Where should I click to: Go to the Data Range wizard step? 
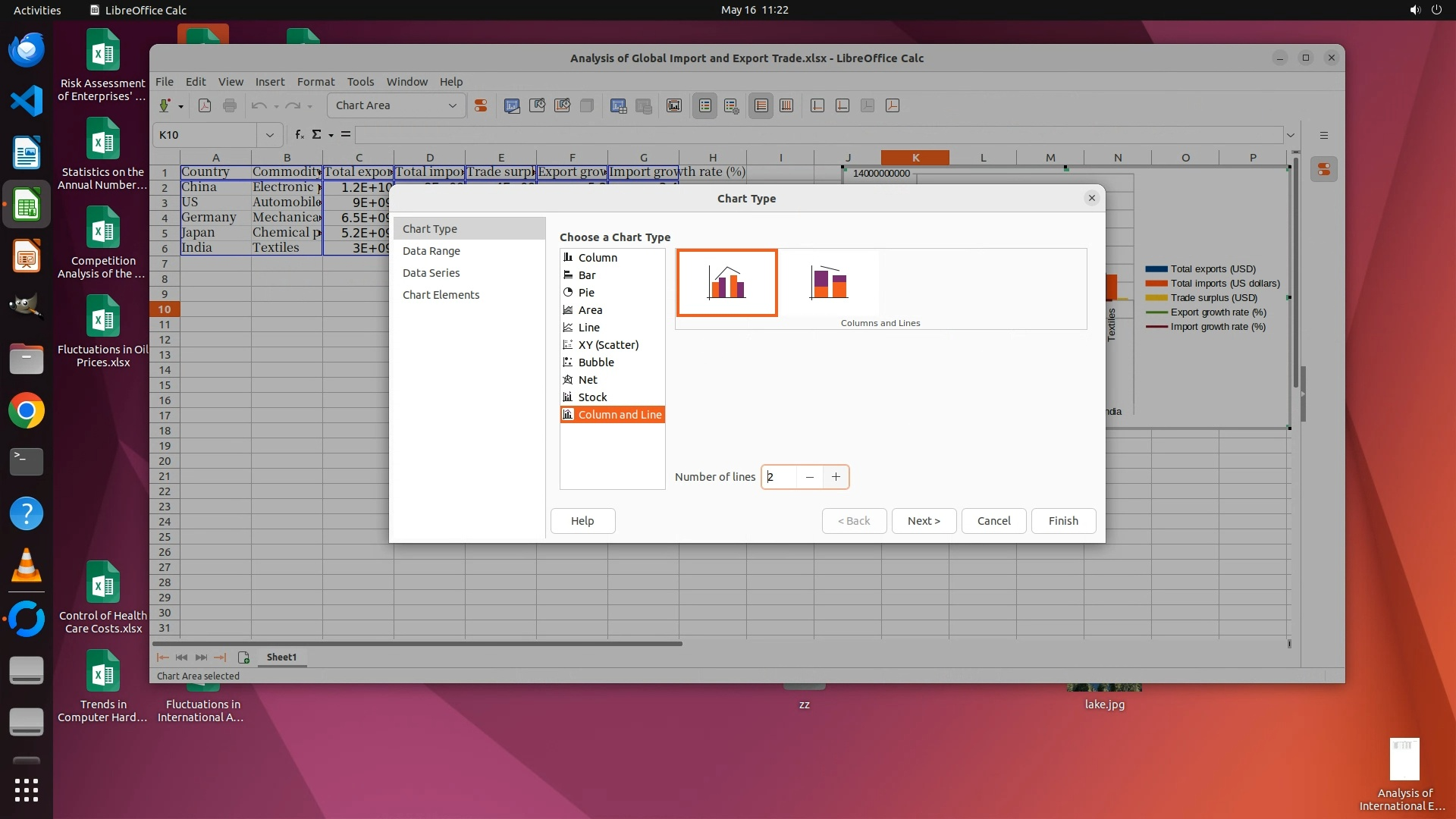tap(431, 251)
